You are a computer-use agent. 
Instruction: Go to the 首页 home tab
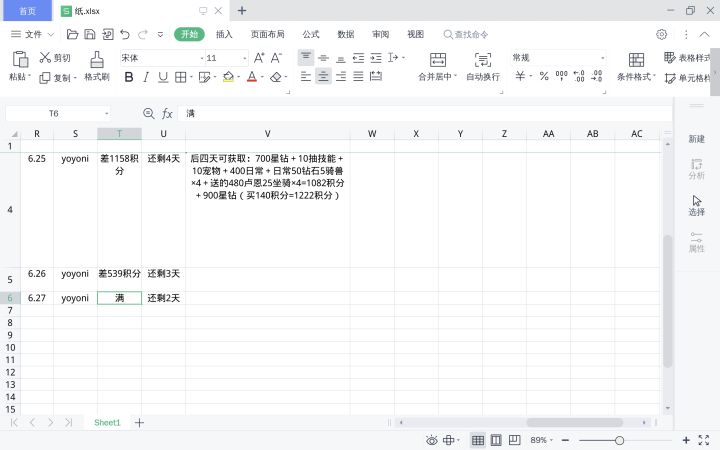28,11
